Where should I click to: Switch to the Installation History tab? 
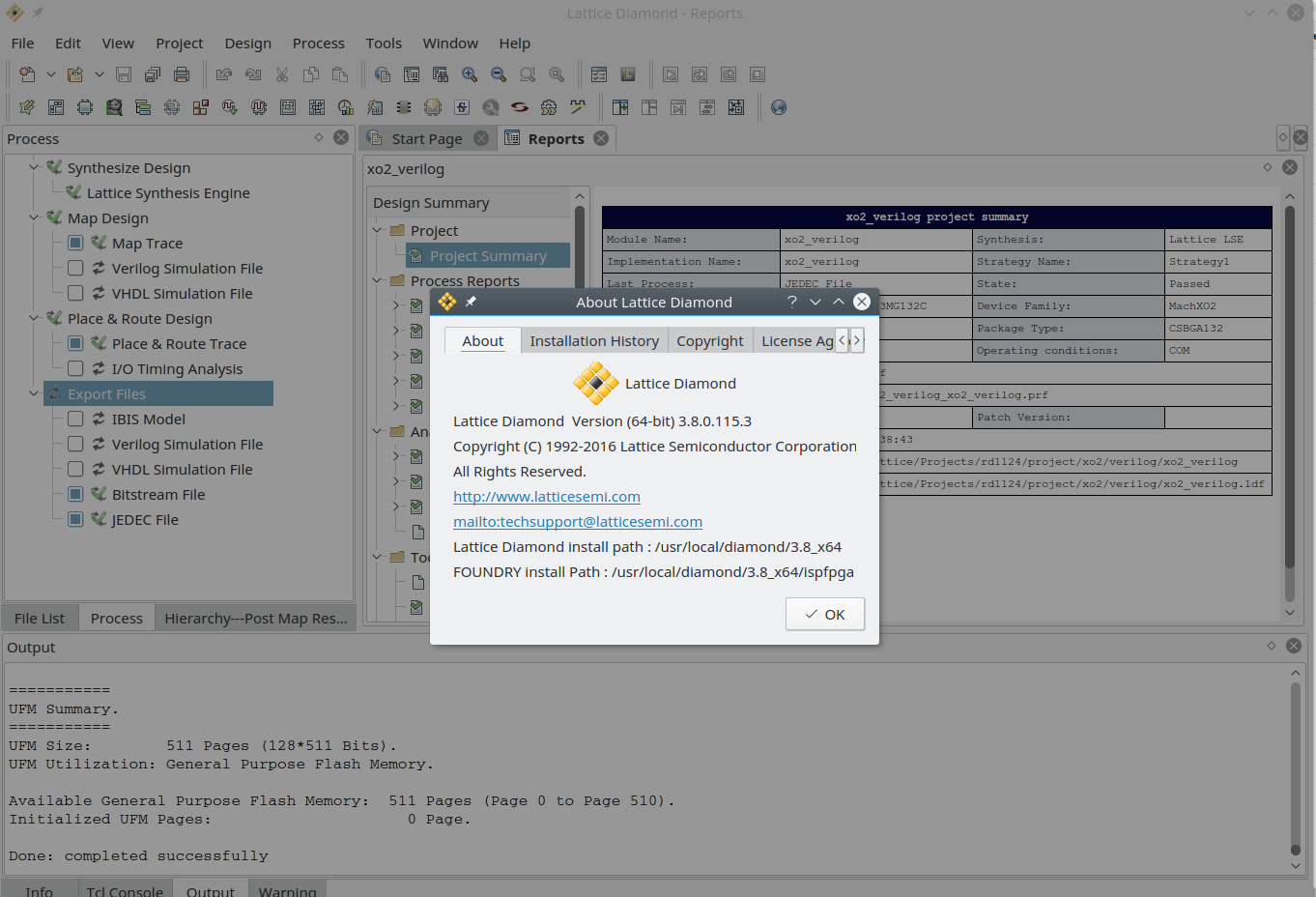click(x=594, y=341)
